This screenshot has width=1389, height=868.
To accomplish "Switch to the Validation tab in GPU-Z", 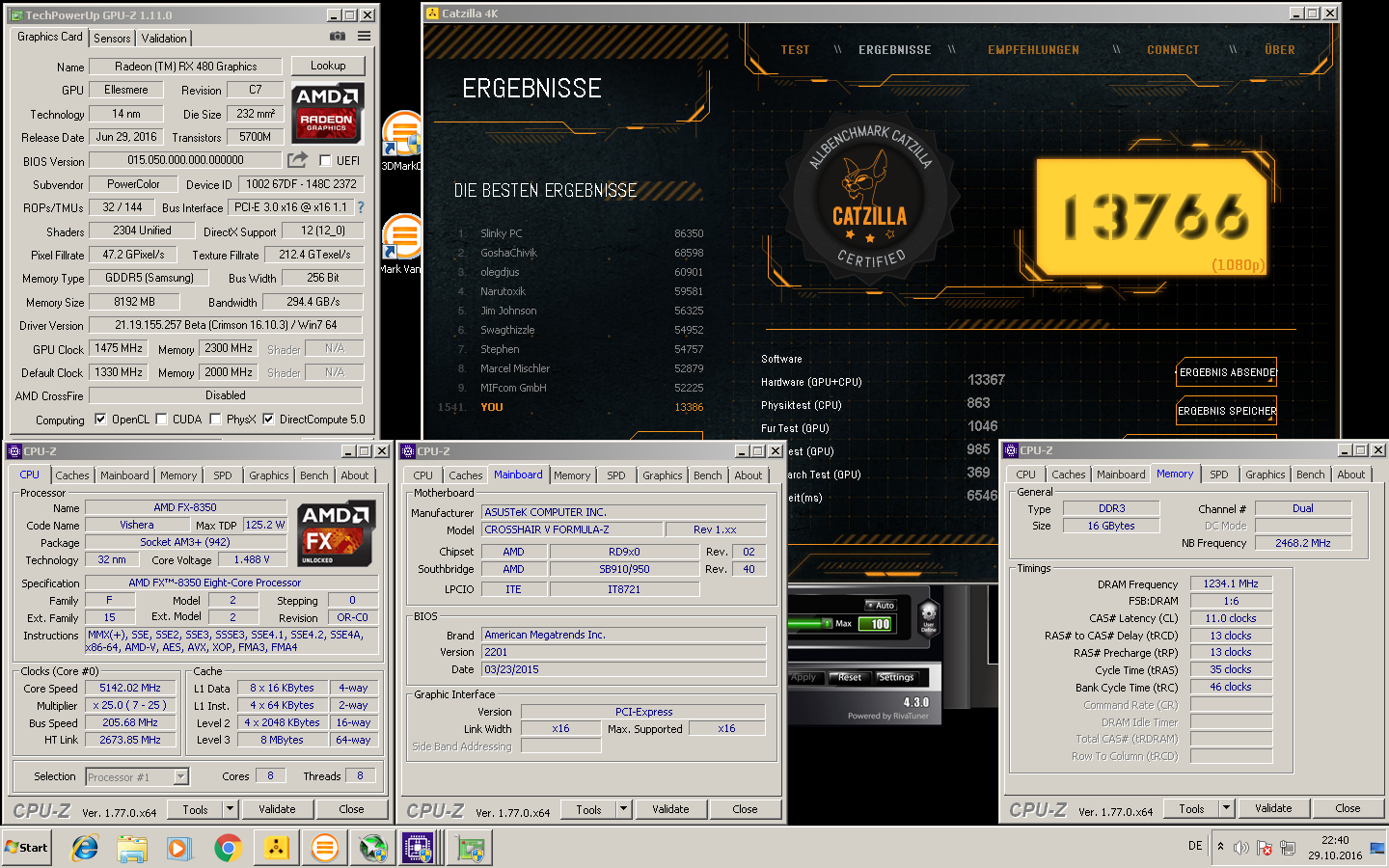I will tap(164, 39).
